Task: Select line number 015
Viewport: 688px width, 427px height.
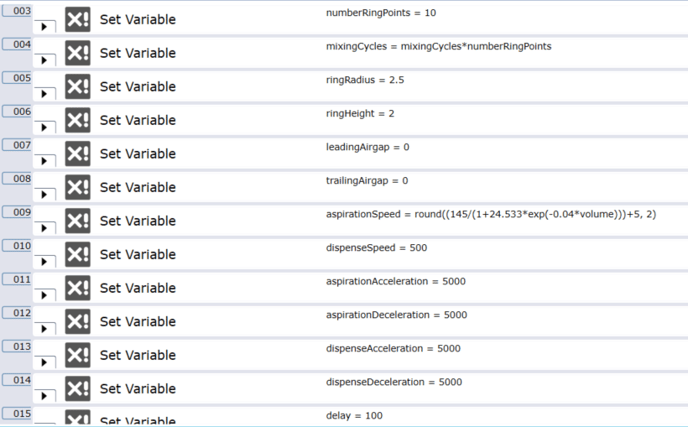Action: click(17, 413)
